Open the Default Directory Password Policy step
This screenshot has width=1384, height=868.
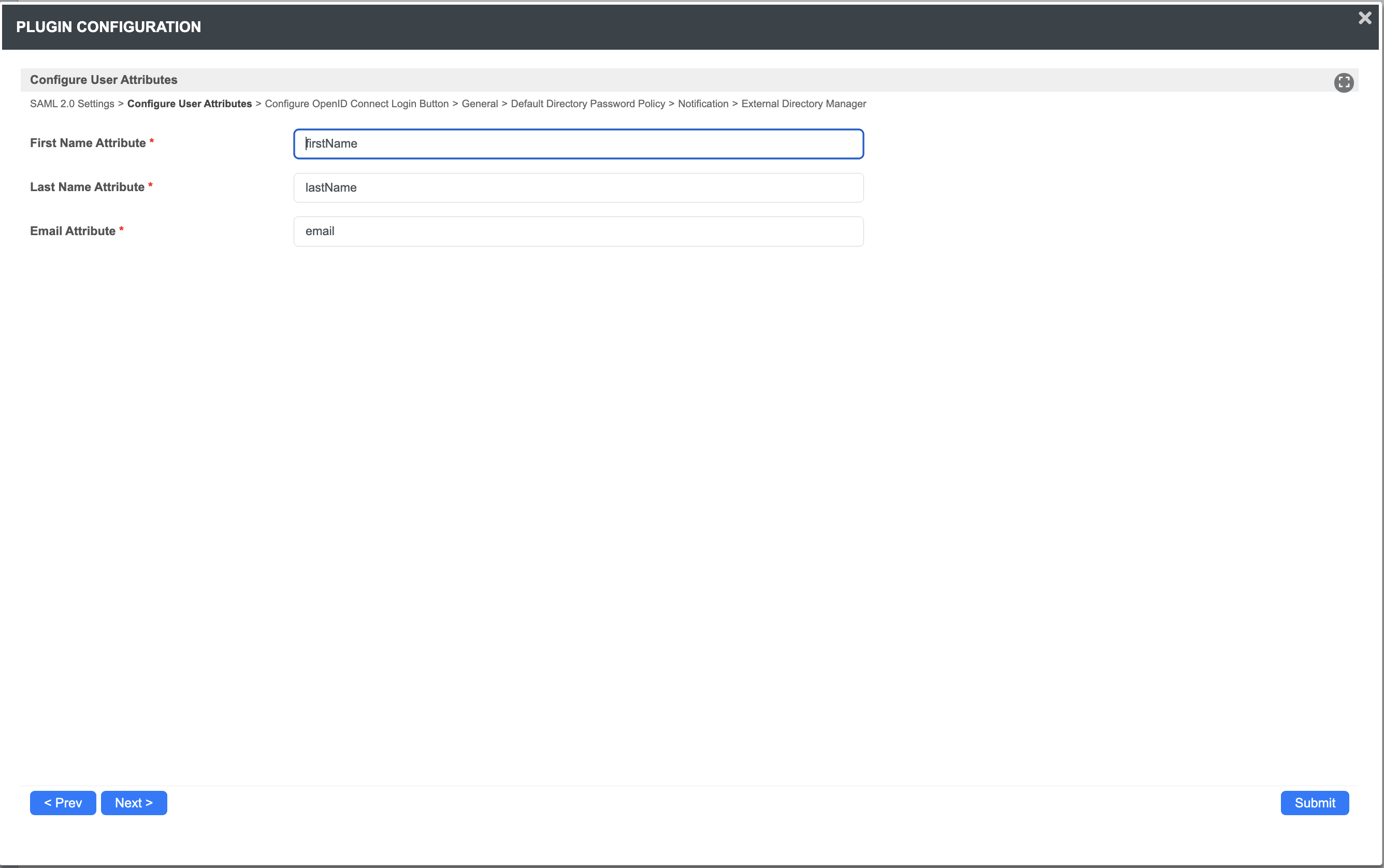pyautogui.click(x=587, y=104)
